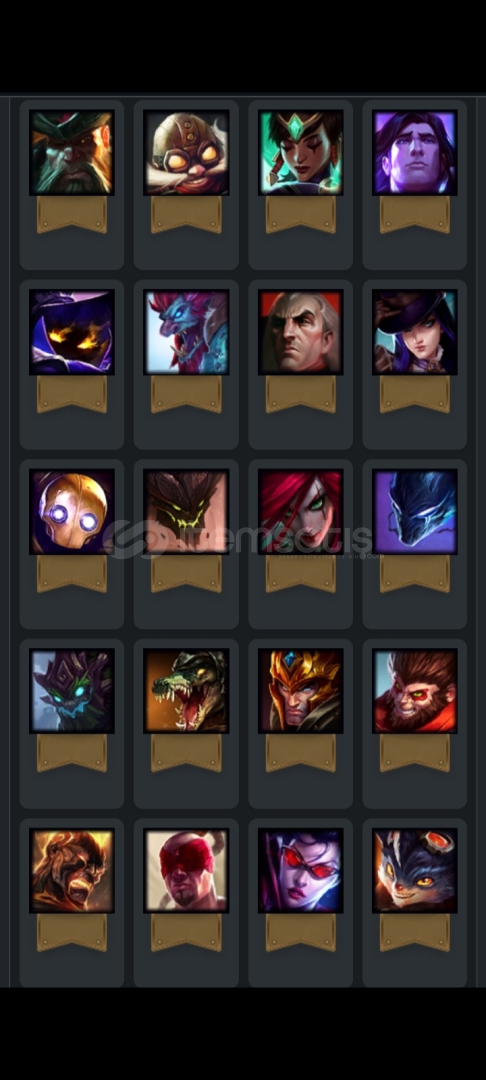The width and height of the screenshot is (486, 1080).
Task: Choose the Corki champion icon with goggles
Action: [x=186, y=152]
